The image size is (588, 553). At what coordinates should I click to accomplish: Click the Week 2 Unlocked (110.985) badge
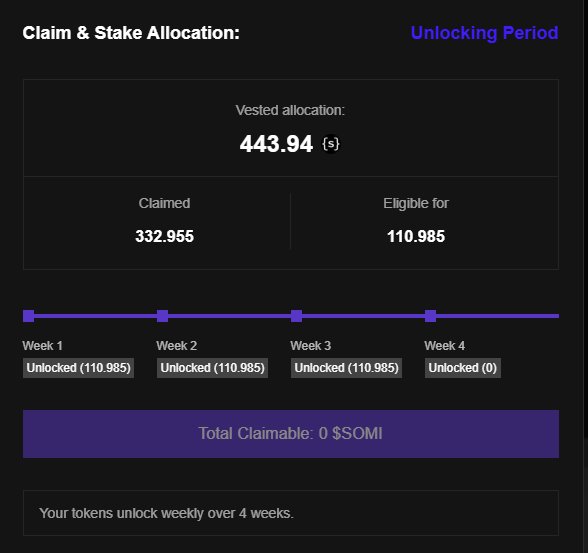tap(212, 368)
